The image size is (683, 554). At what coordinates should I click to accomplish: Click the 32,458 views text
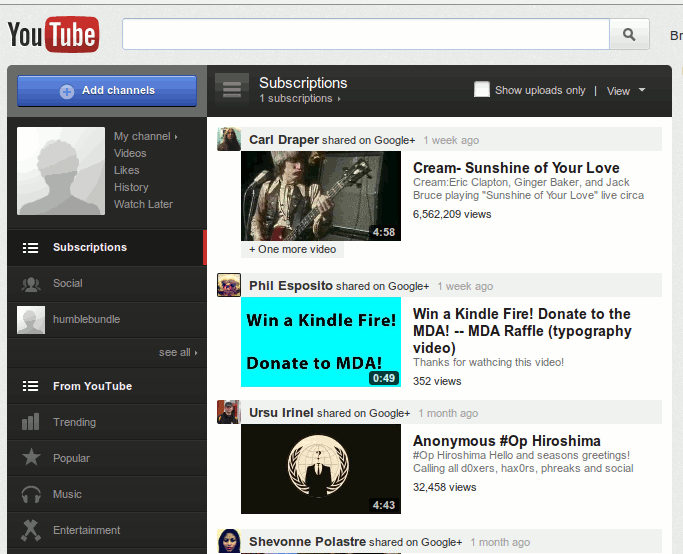click(444, 487)
